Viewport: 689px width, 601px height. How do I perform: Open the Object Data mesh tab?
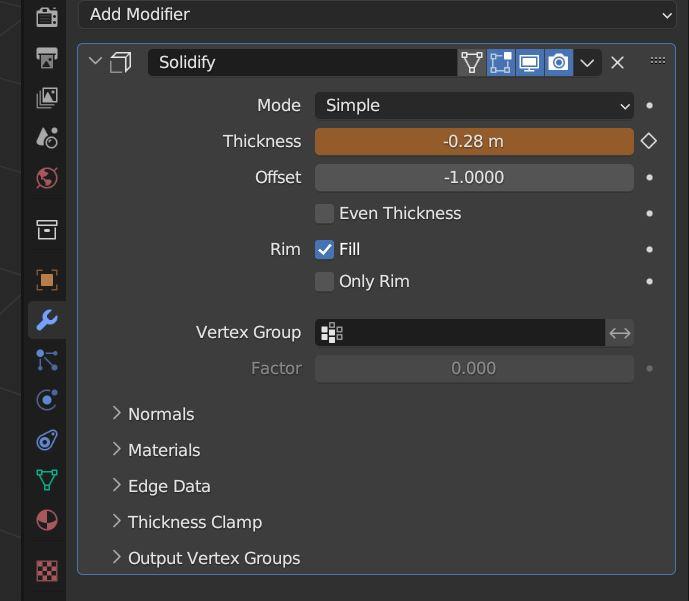coord(47,480)
